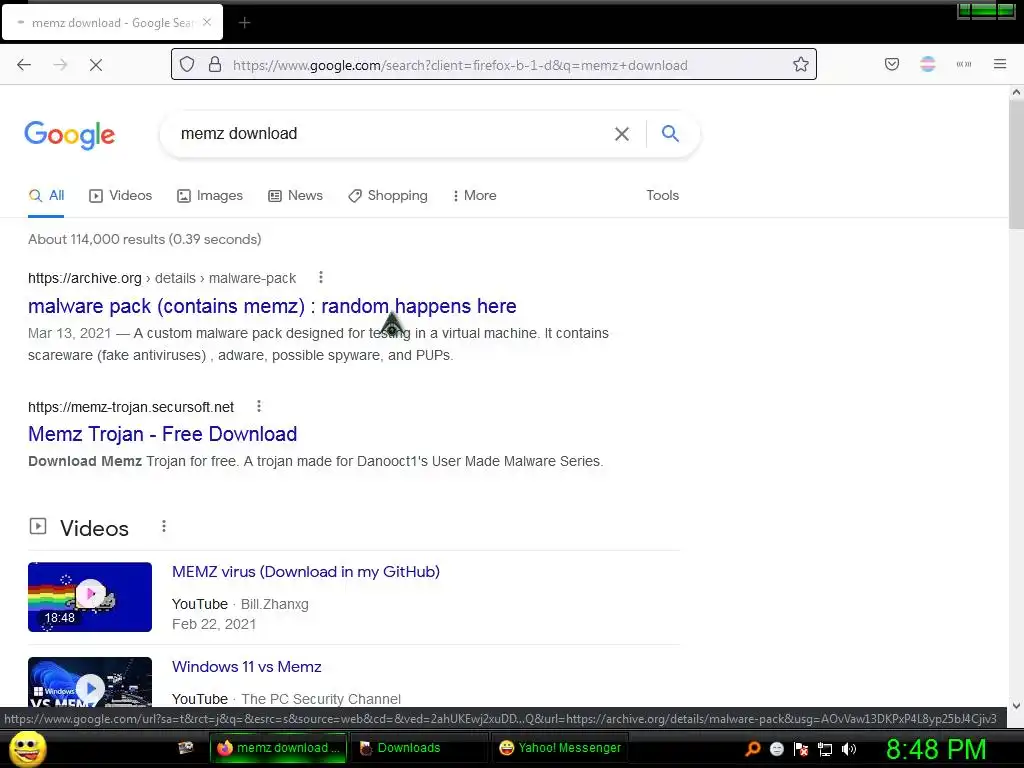Open options for the Videos section
The height and width of the screenshot is (768, 1024).
[164, 526]
